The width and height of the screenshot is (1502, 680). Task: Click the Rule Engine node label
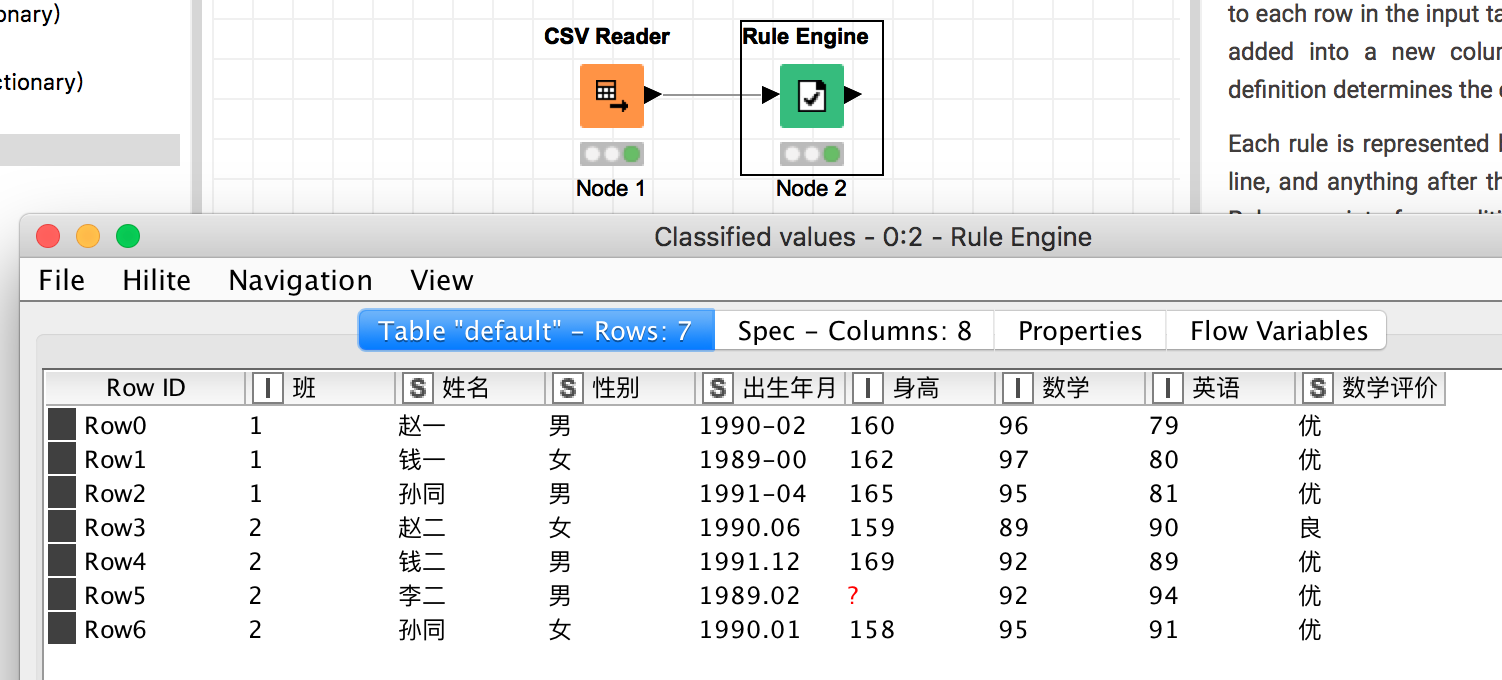pos(805,37)
